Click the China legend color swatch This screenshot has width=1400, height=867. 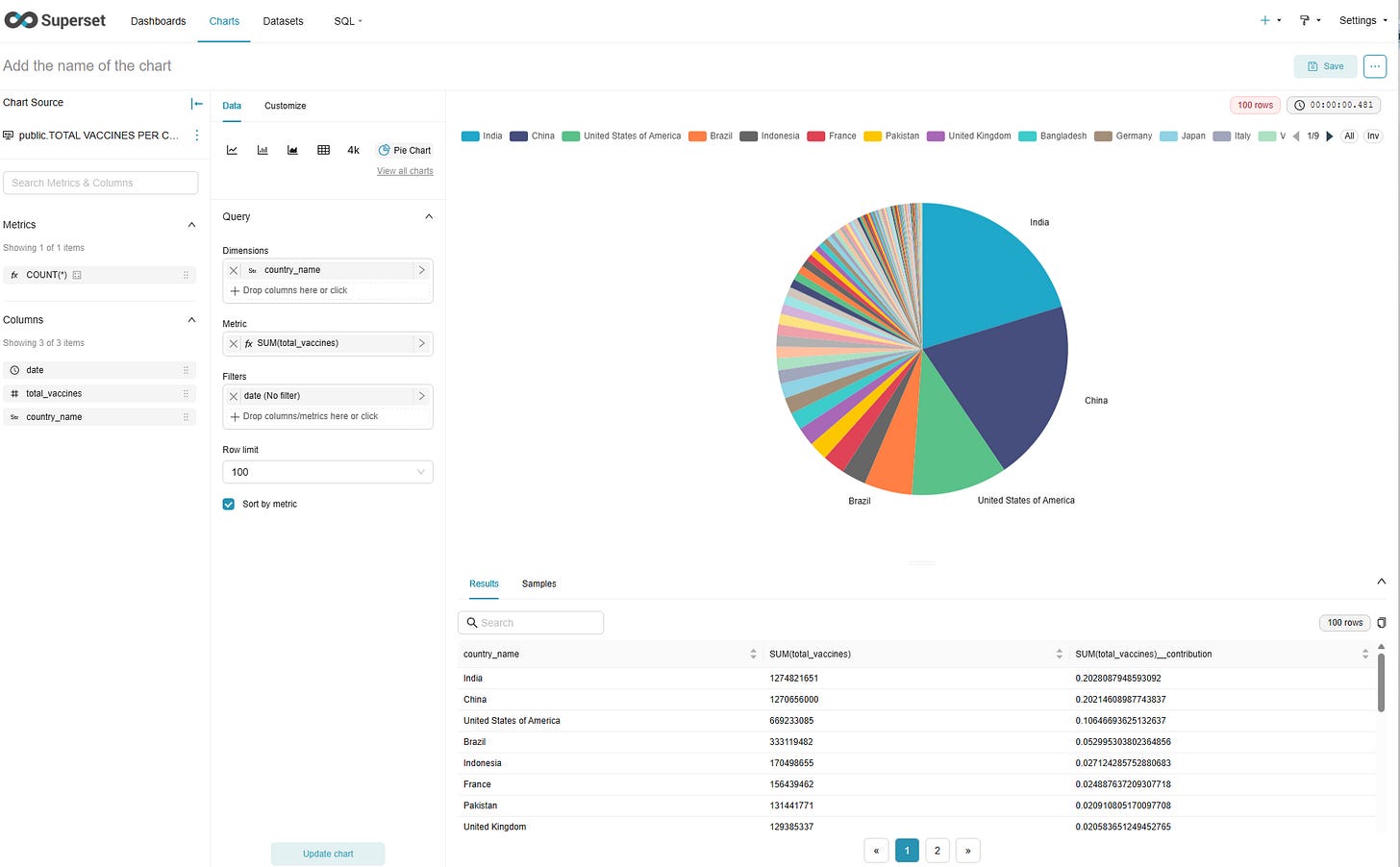tap(518, 136)
